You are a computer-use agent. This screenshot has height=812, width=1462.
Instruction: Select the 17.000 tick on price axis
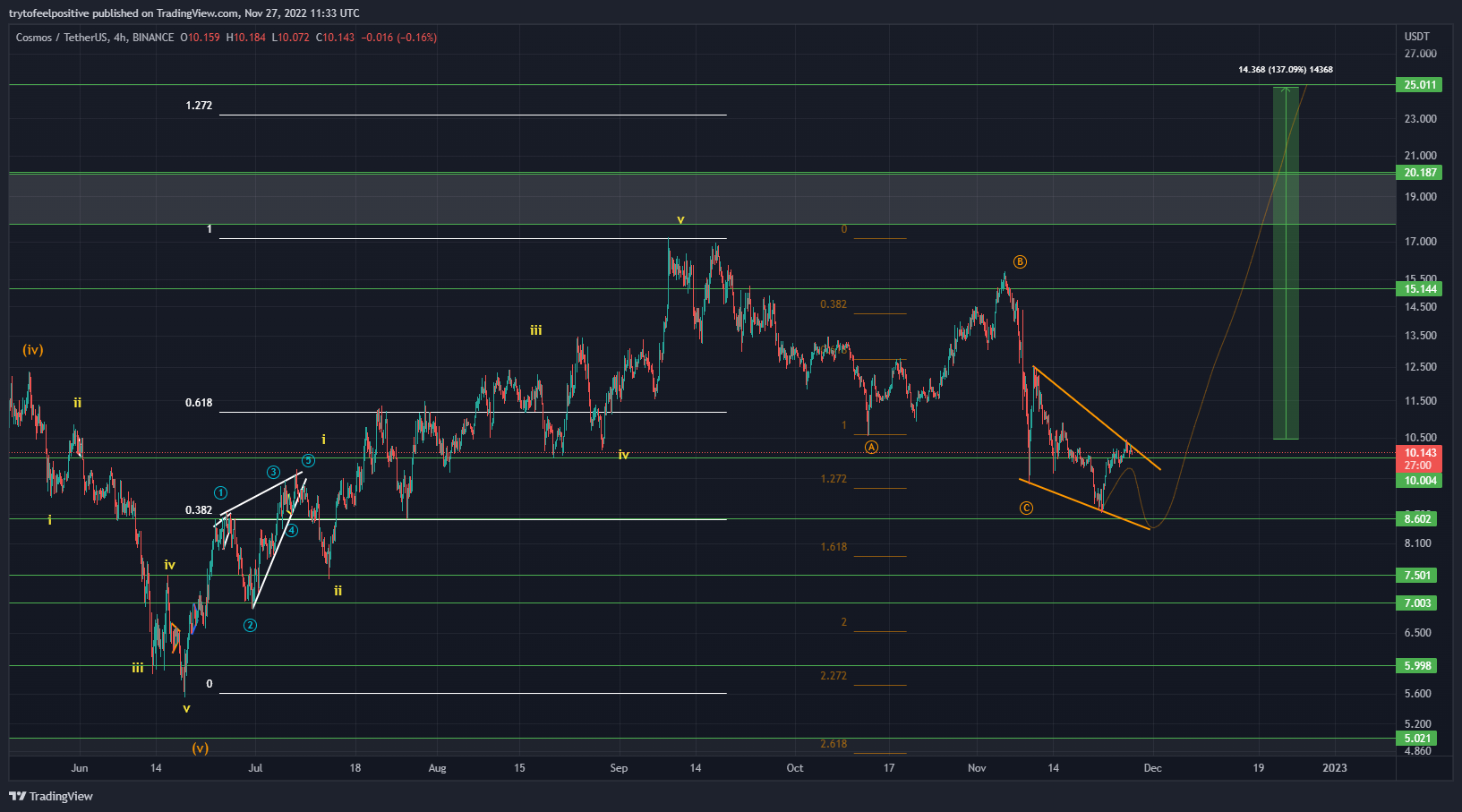coord(1421,242)
